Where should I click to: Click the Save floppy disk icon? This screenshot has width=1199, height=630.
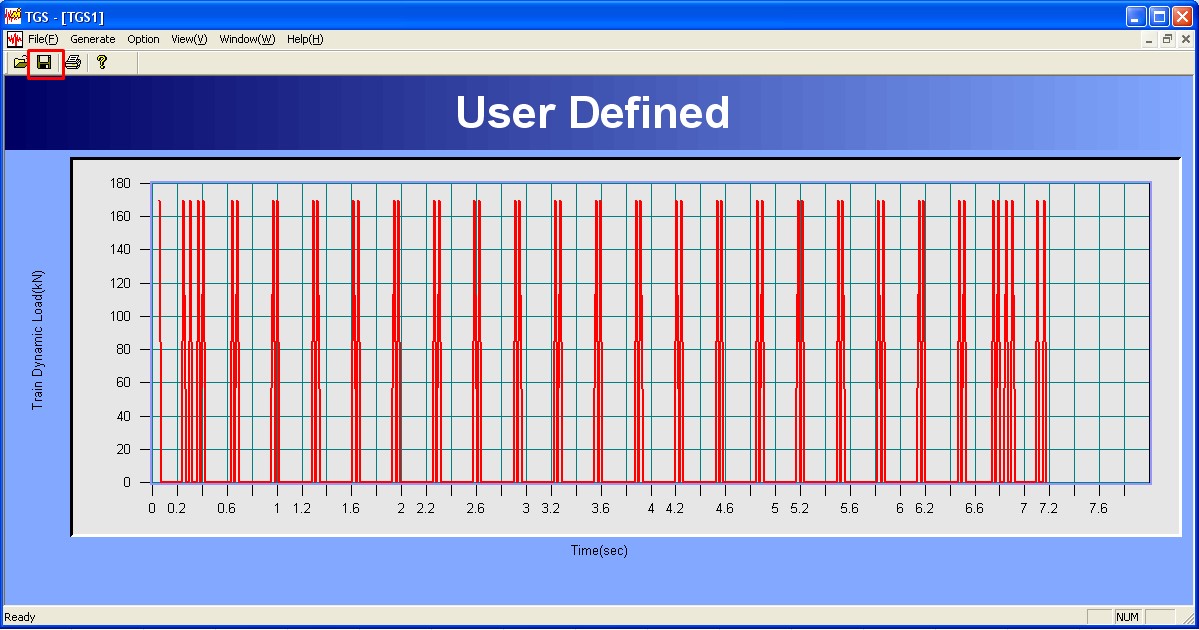[45, 62]
